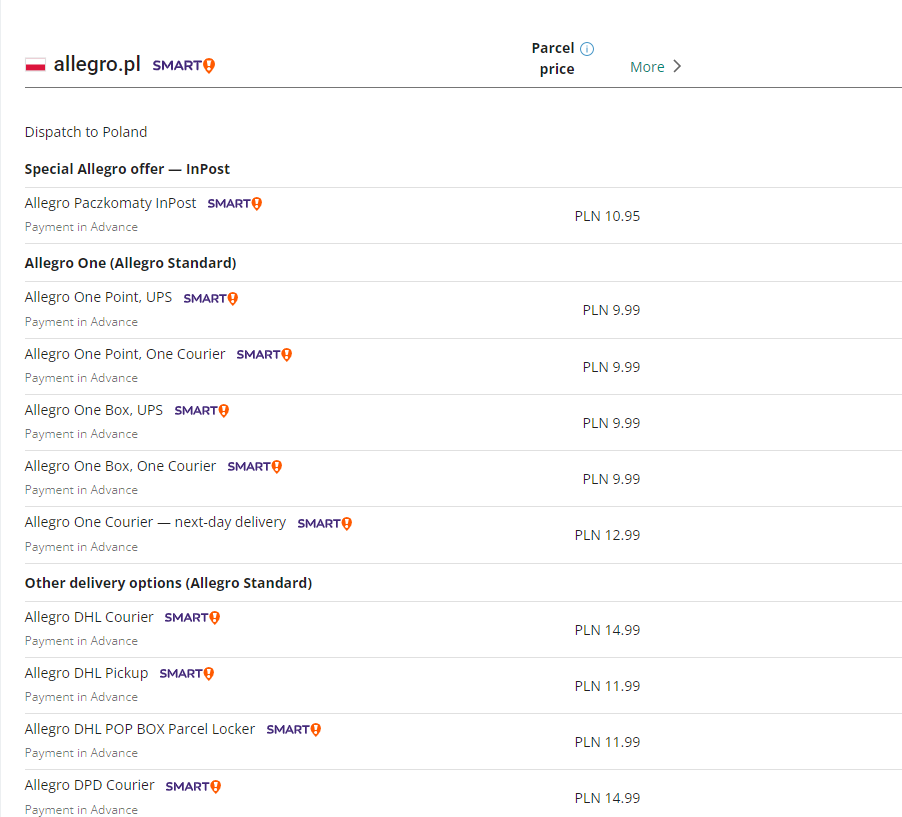
Task: Click the Poland flag icon
Action: point(35,65)
